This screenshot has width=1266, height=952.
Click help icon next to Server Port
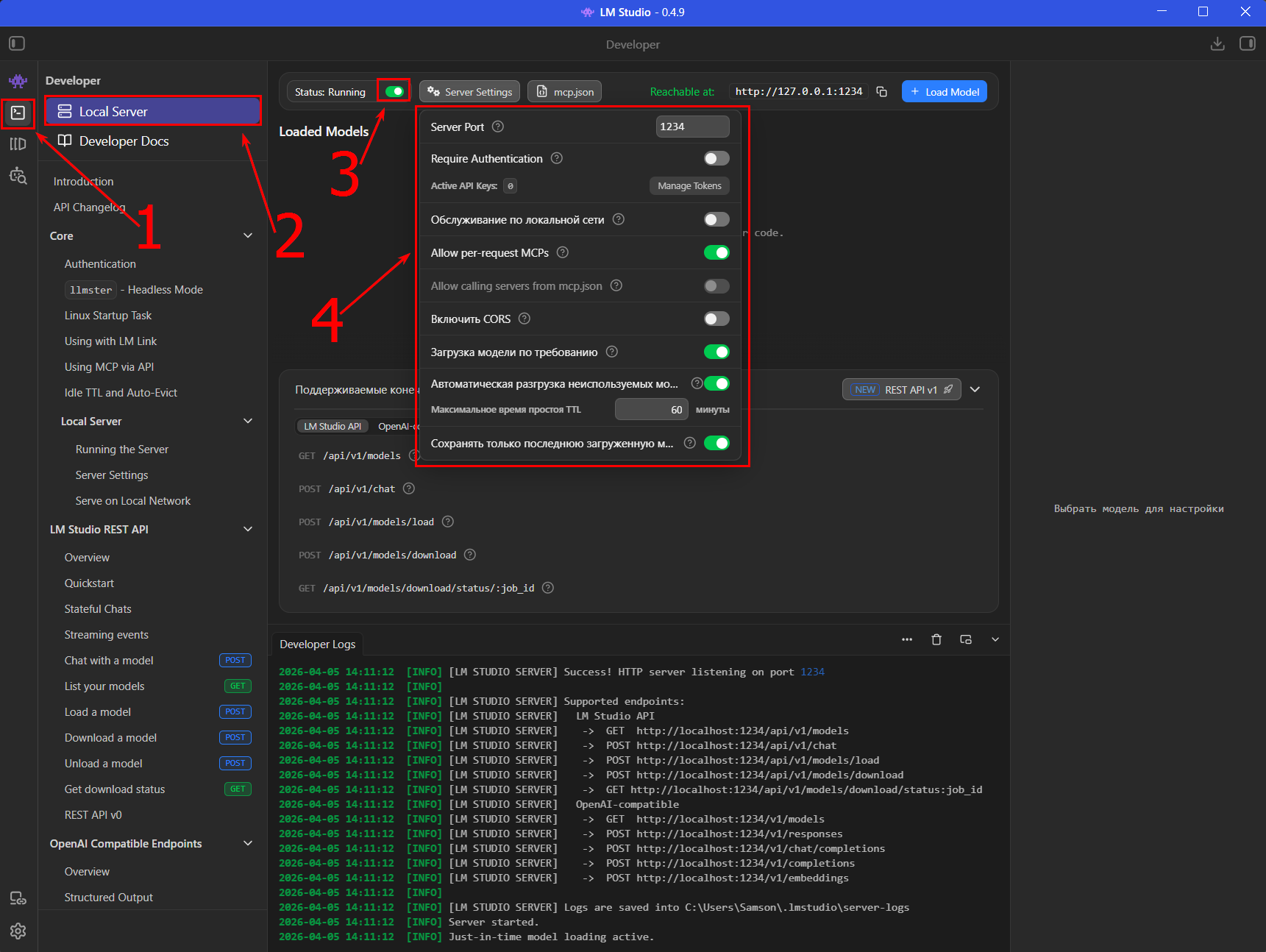click(498, 127)
